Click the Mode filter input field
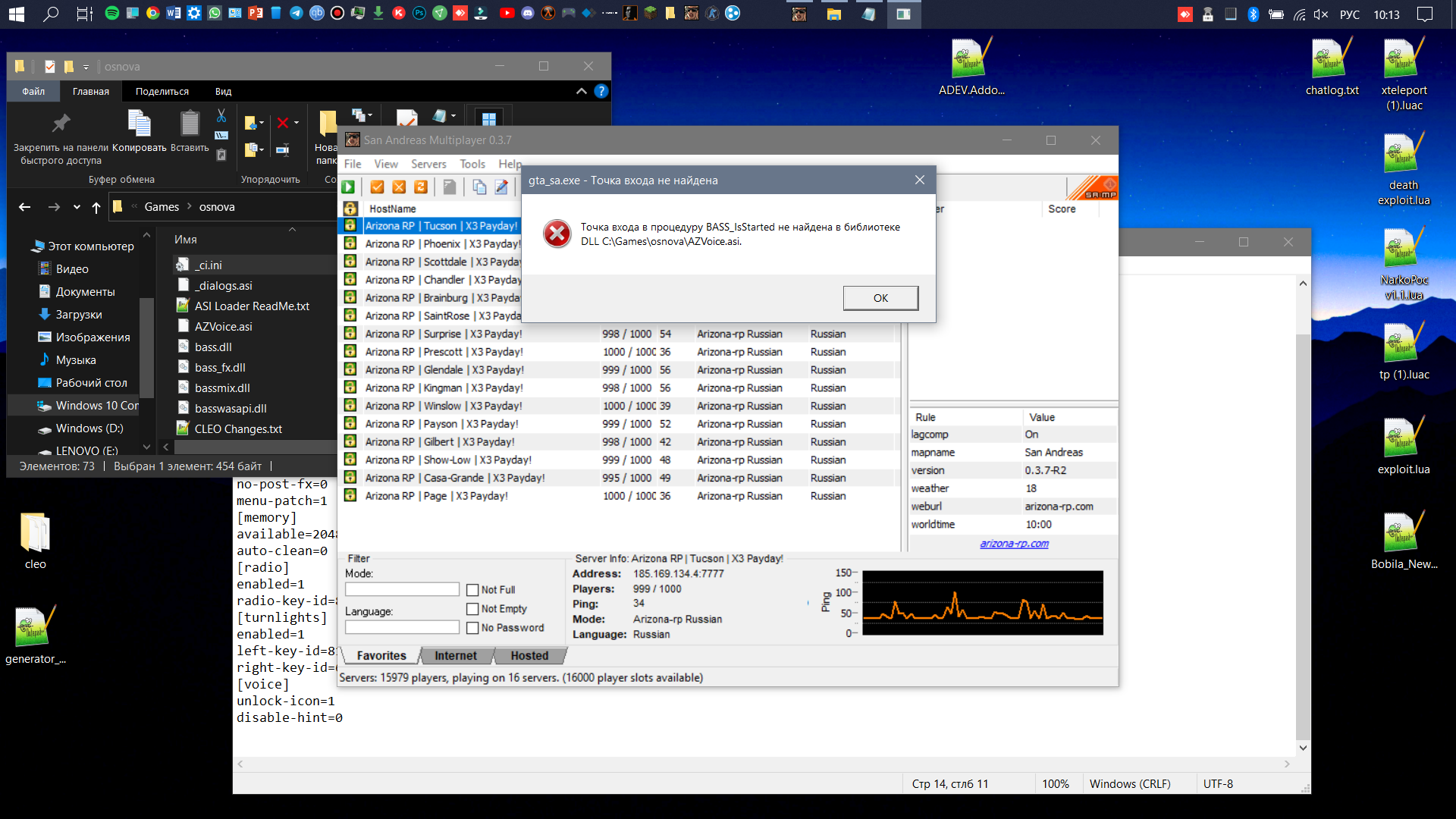This screenshot has height=819, width=1456. point(402,589)
